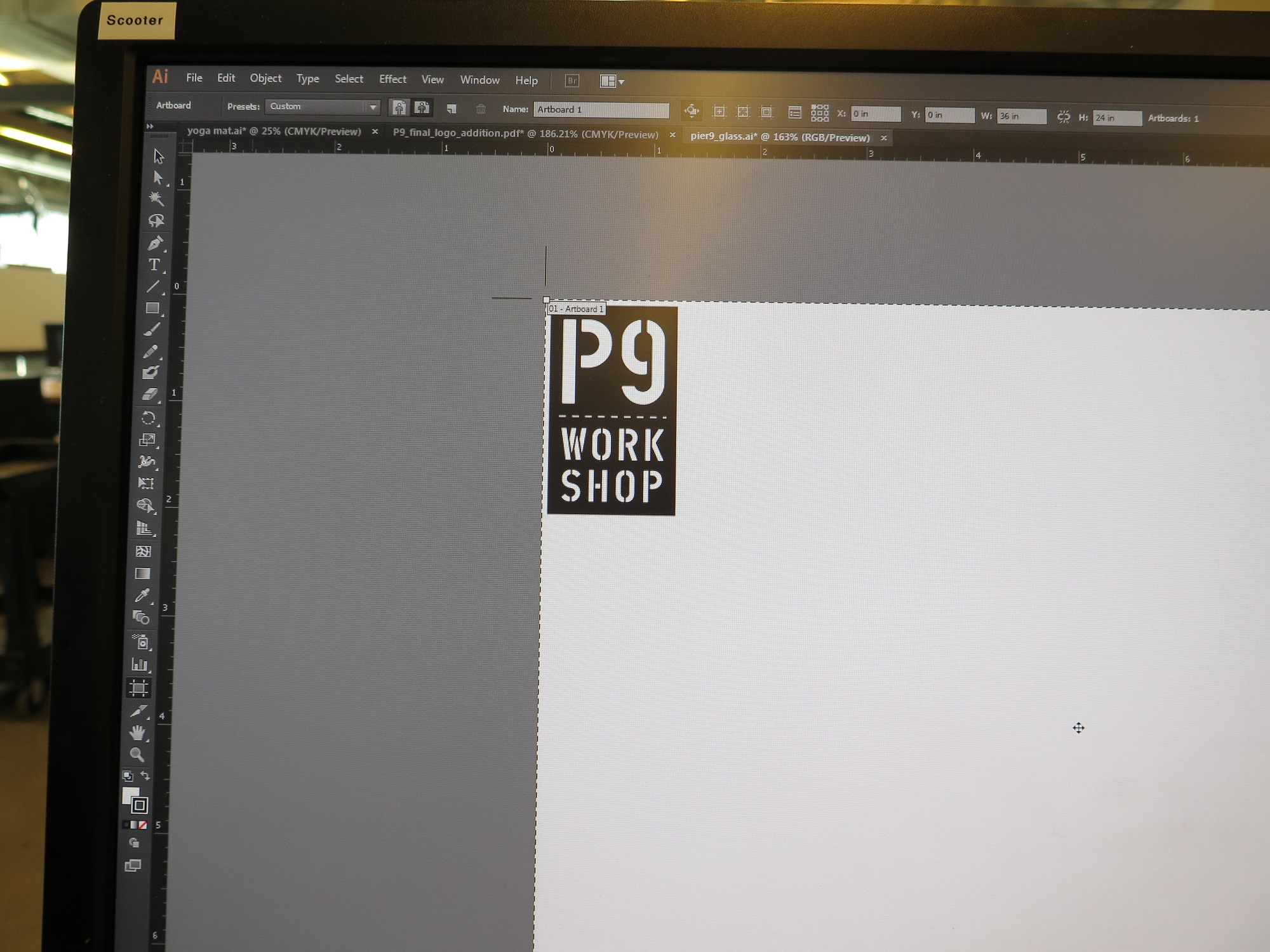
Task: Choose artboard reference point grid
Action: [820, 113]
